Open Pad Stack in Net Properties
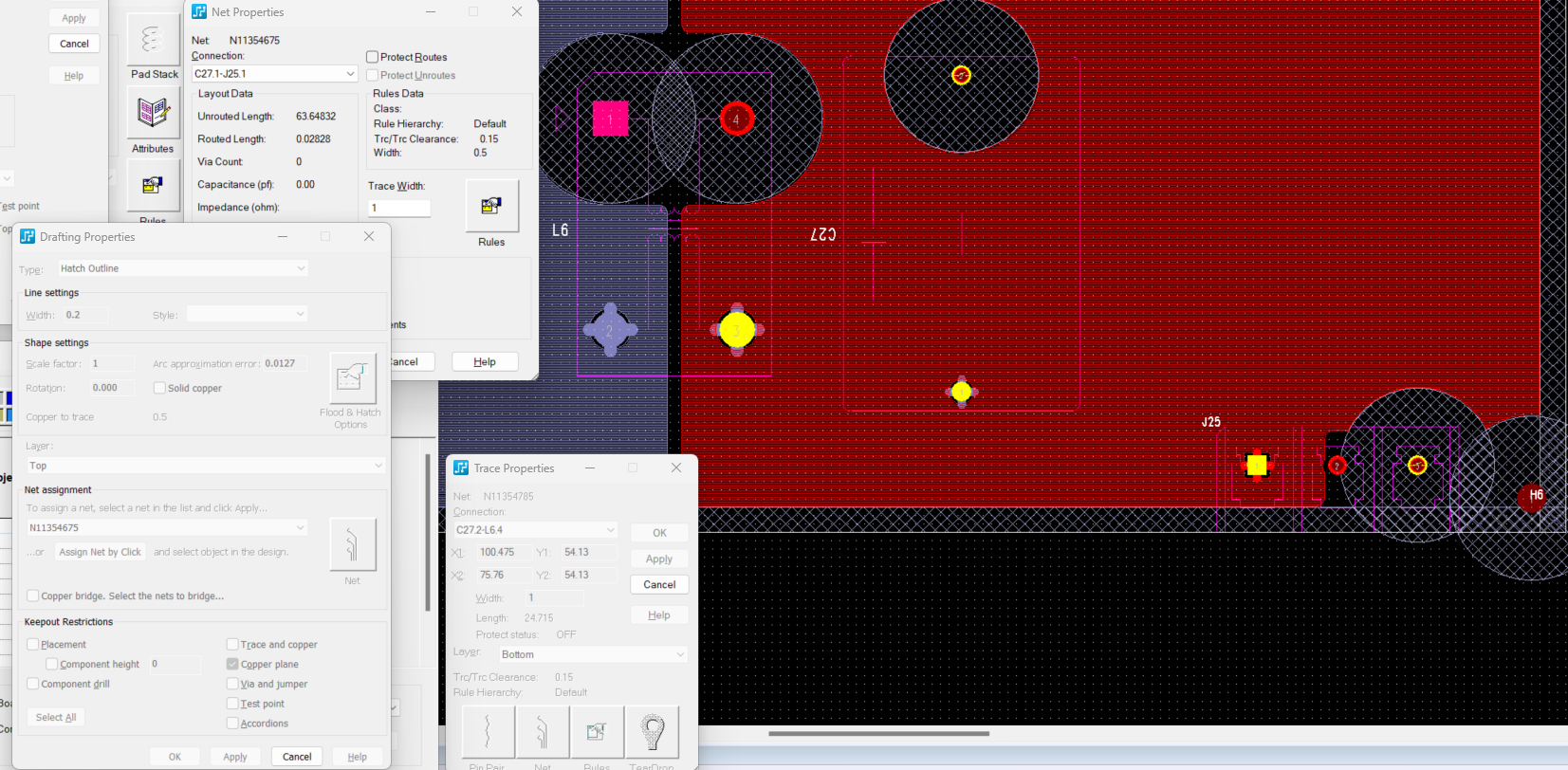Viewport: 1568px width, 770px height. click(153, 40)
